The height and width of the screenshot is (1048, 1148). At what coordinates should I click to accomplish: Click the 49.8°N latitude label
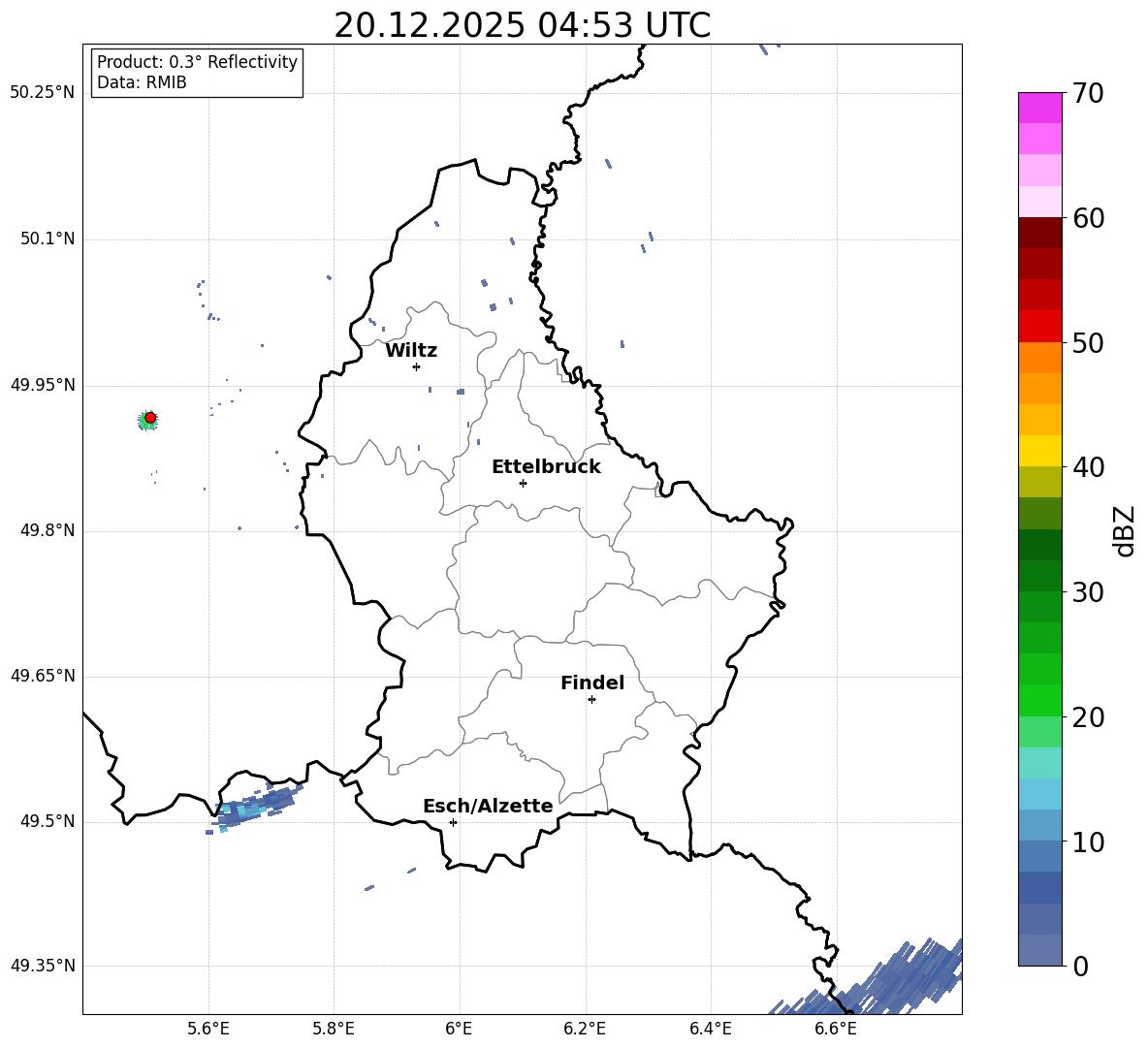click(48, 530)
